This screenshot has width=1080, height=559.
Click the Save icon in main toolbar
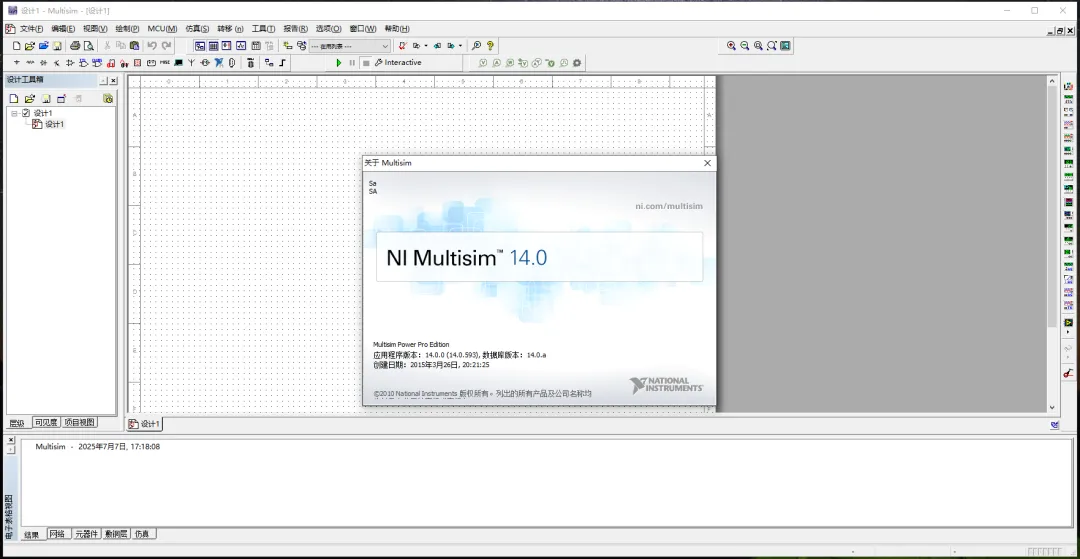coord(57,46)
